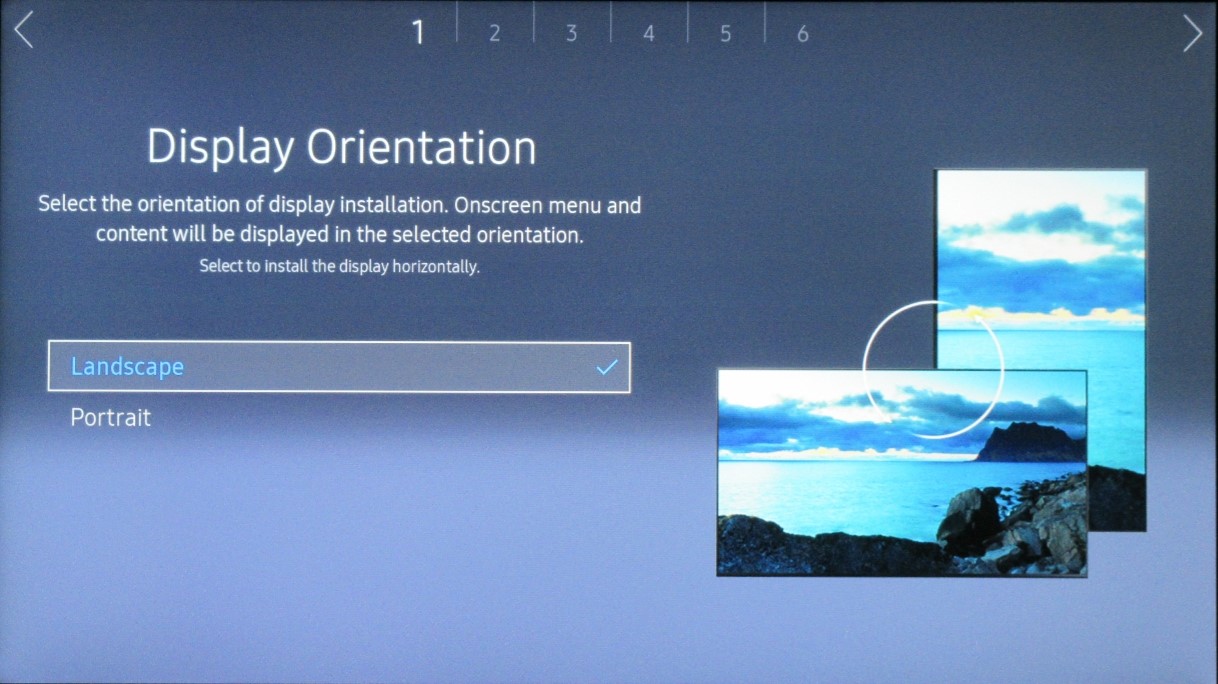This screenshot has height=684, width=1218.
Task: Click the checkmark beside Landscape
Action: (606, 367)
